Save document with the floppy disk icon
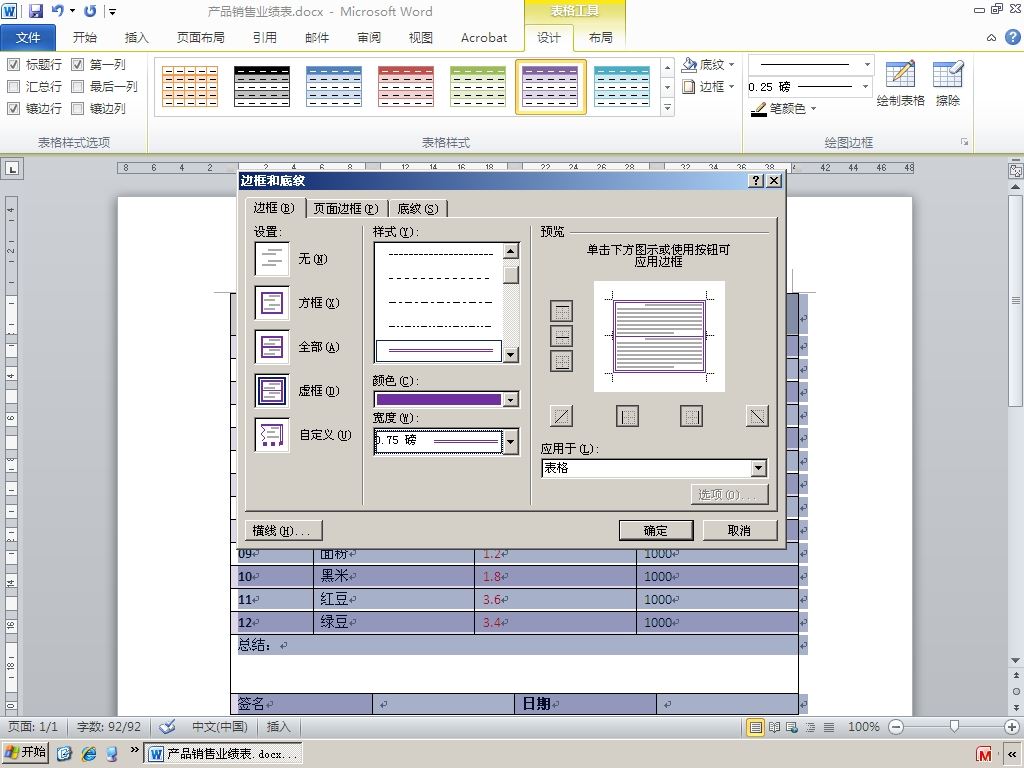Screen dimensions: 1024x768 click(x=35, y=10)
